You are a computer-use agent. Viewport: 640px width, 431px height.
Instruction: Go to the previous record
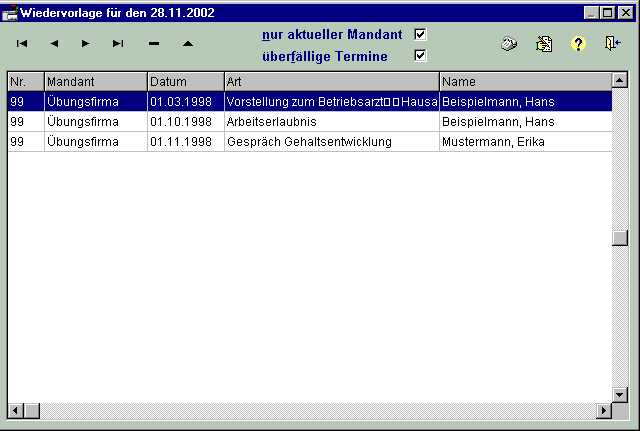pos(54,44)
